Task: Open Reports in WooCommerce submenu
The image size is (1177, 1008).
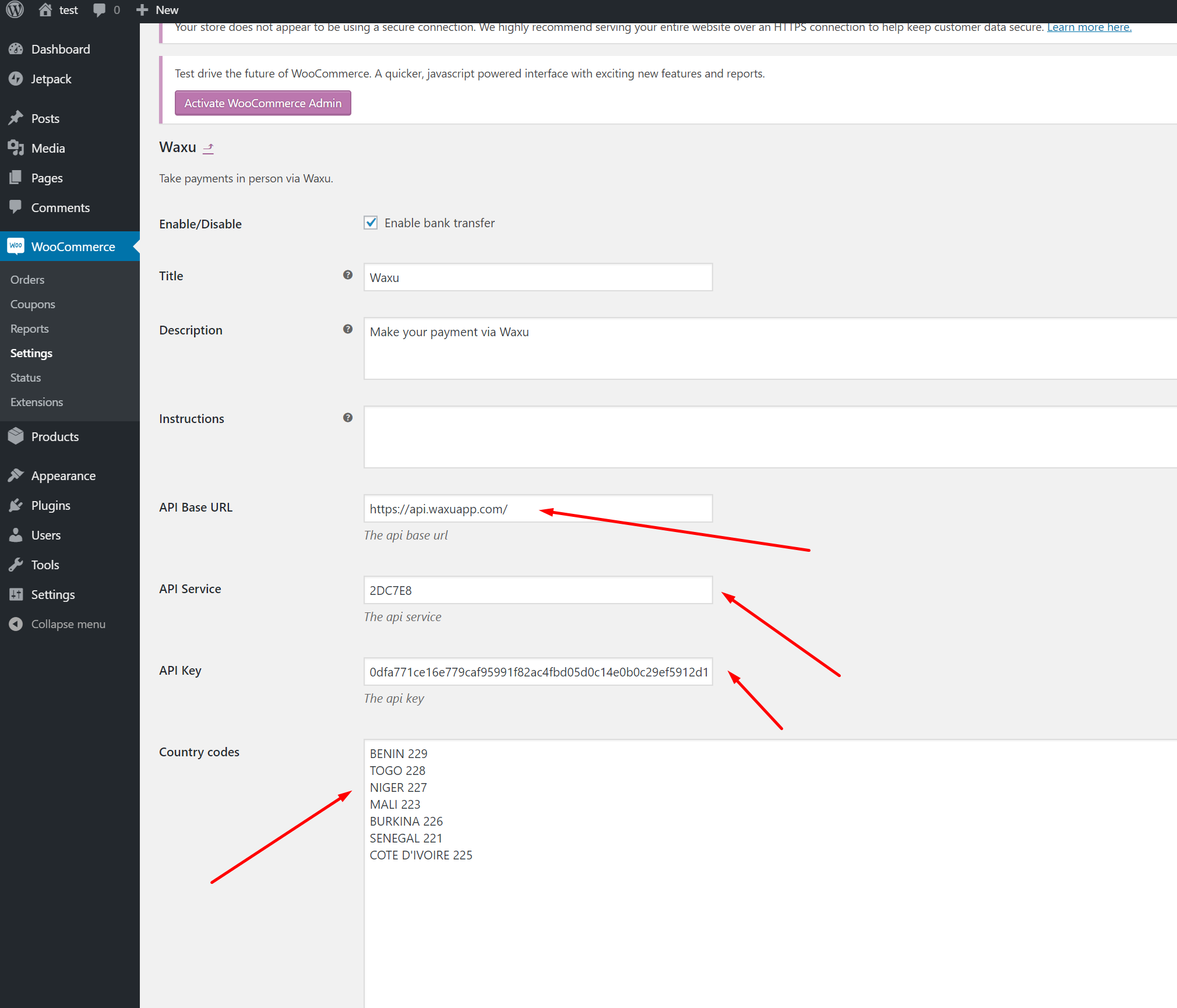Action: 30,329
